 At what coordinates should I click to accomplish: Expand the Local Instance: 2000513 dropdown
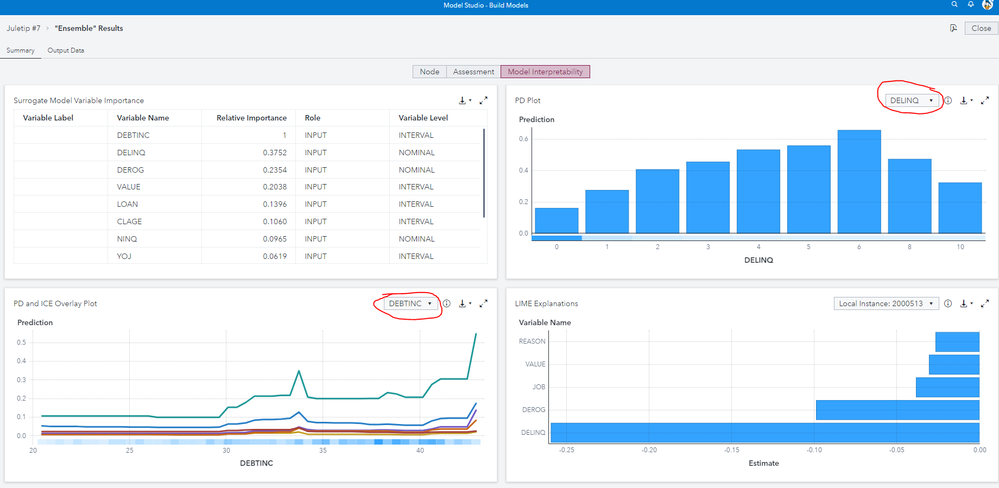click(885, 303)
